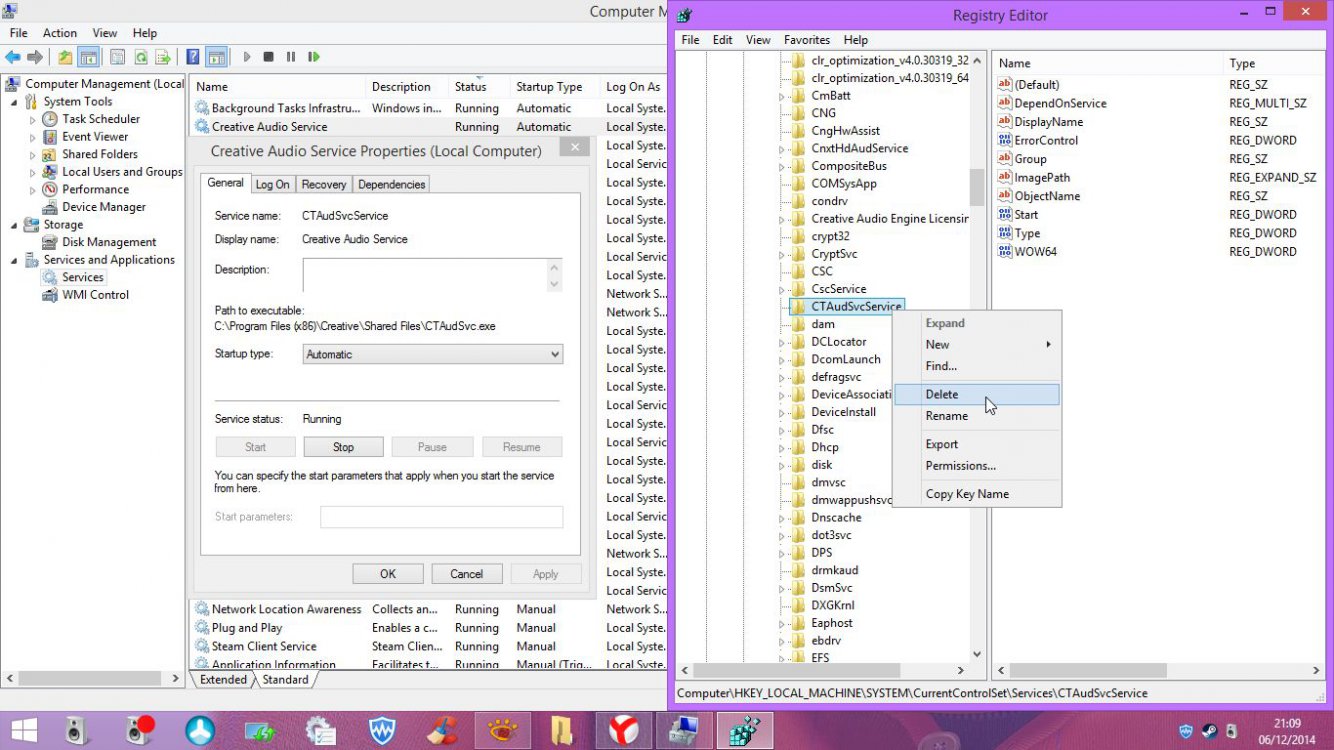Collapse the System Tools node

tap(14, 102)
